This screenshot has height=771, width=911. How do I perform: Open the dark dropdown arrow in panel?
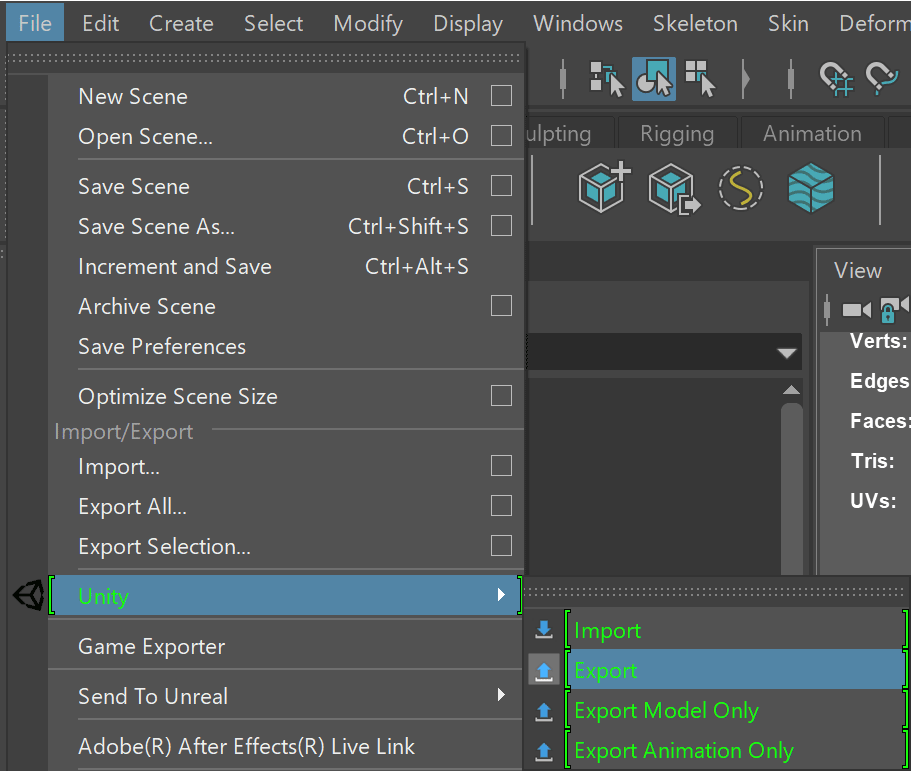[x=787, y=353]
